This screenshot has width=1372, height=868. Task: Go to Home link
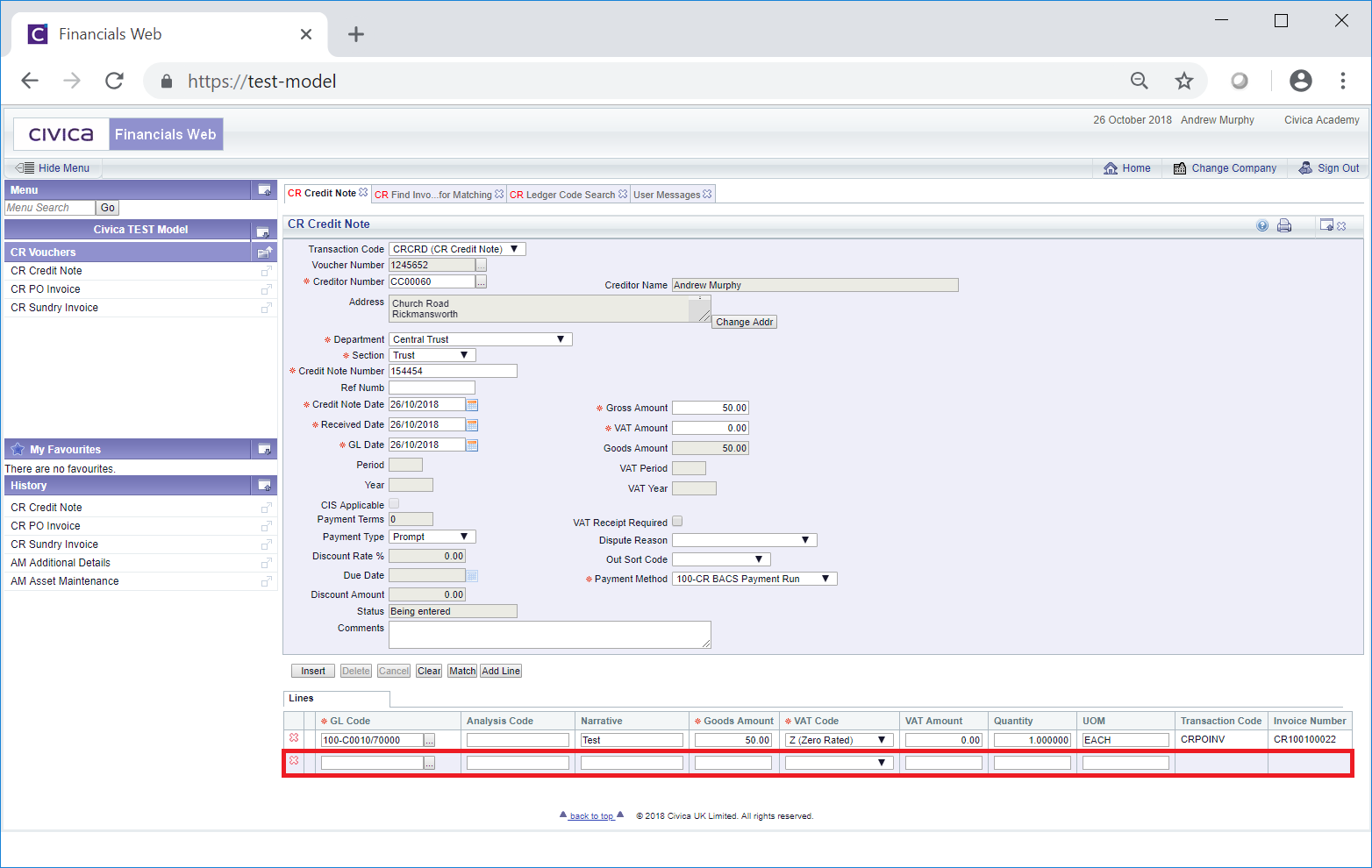[1127, 168]
